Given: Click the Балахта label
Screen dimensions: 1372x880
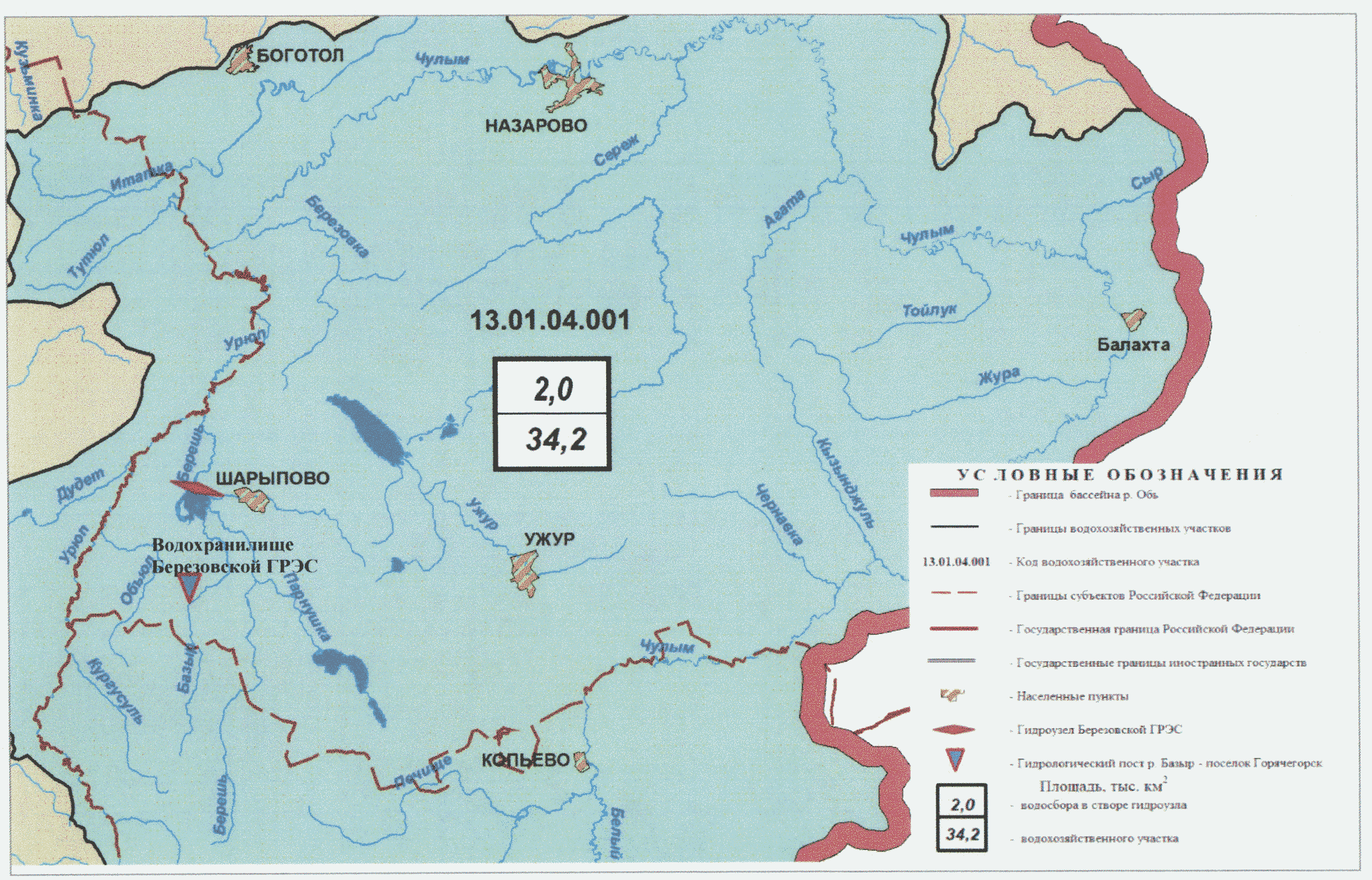Looking at the screenshot, I should [1133, 345].
